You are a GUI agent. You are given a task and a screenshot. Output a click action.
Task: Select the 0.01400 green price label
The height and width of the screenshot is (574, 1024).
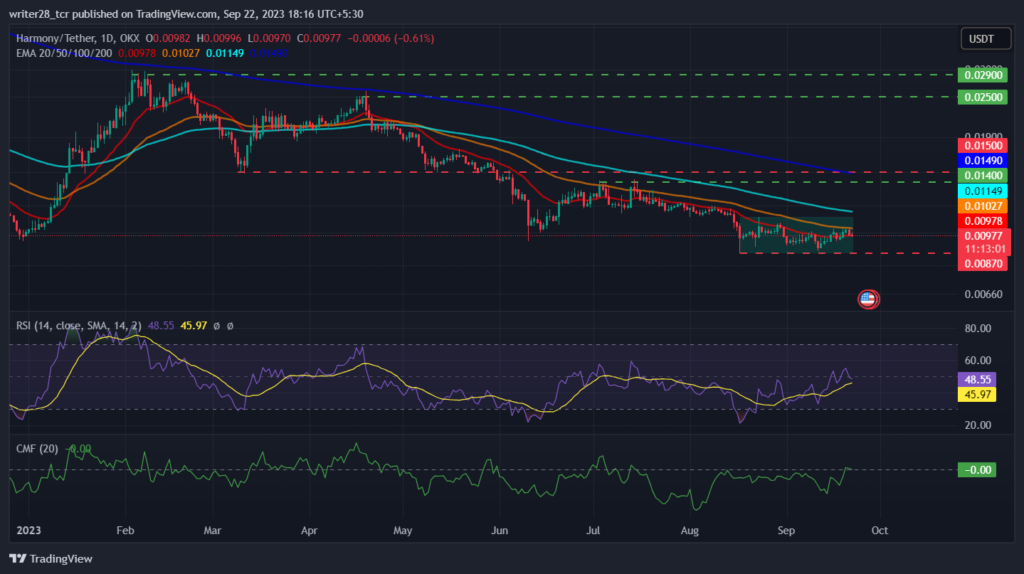click(x=983, y=176)
